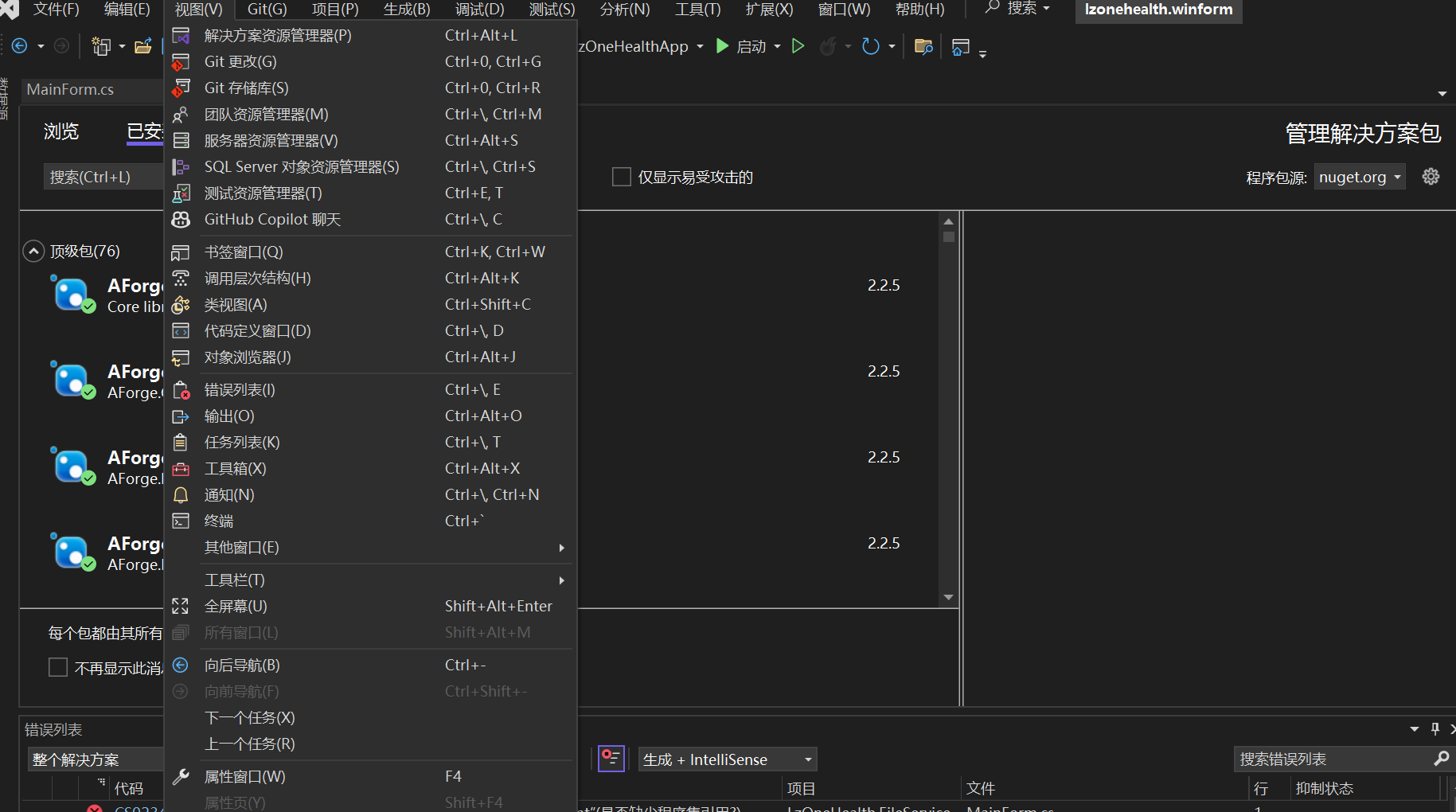Click the 类视图 icon
This screenshot has width=1456, height=812.
181,304
